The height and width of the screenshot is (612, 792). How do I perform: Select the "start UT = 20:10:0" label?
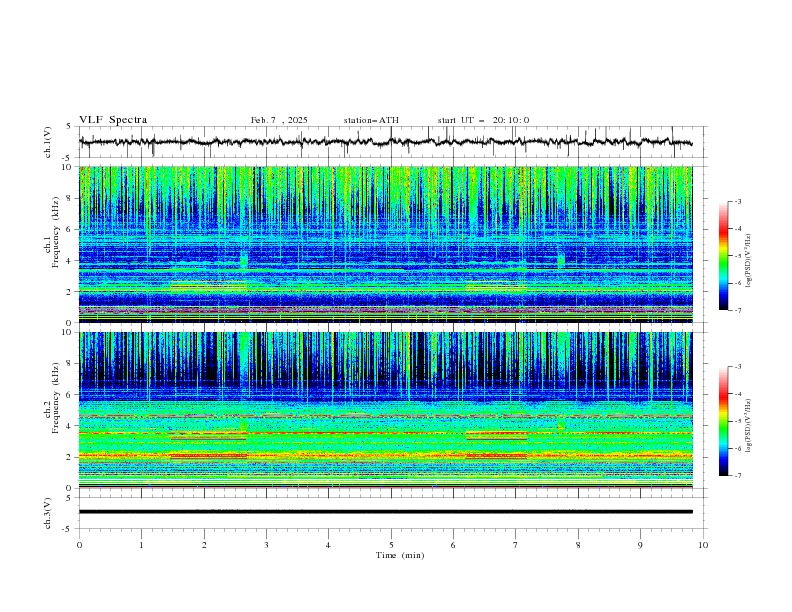tap(483, 120)
